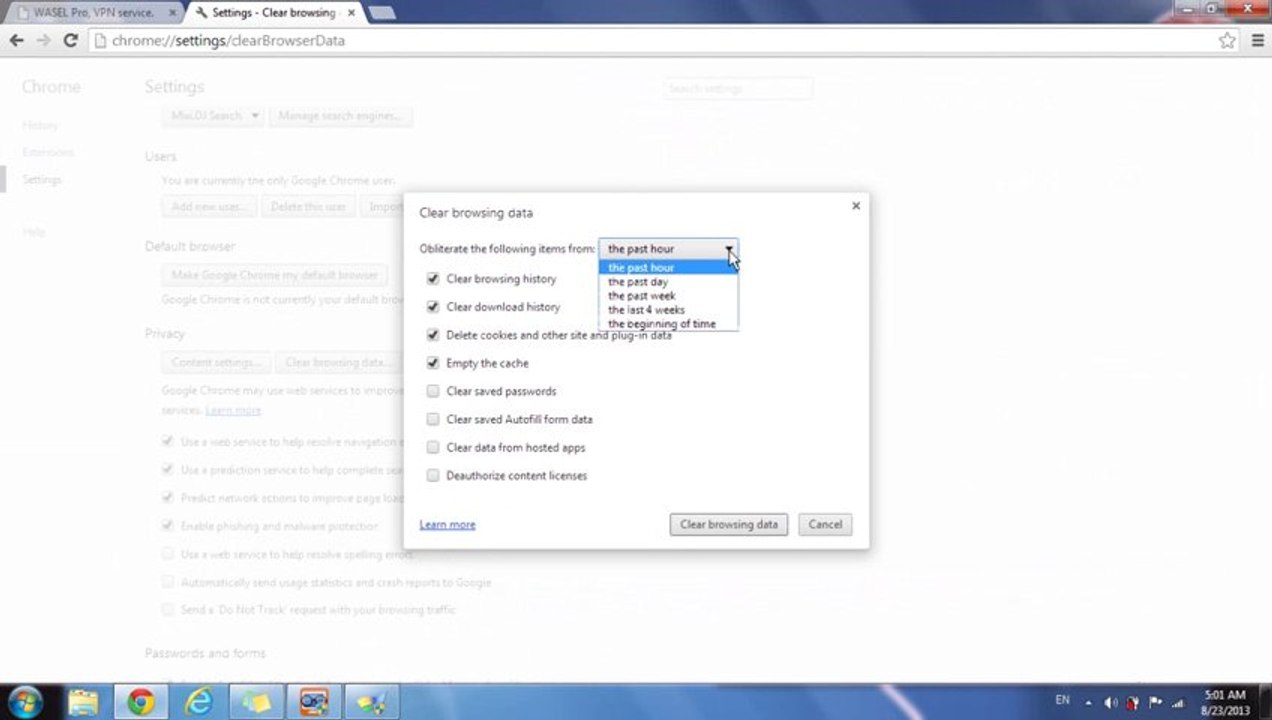
Task: Toggle Send a 'Do Not Track' request checkbox
Action: [168, 610]
